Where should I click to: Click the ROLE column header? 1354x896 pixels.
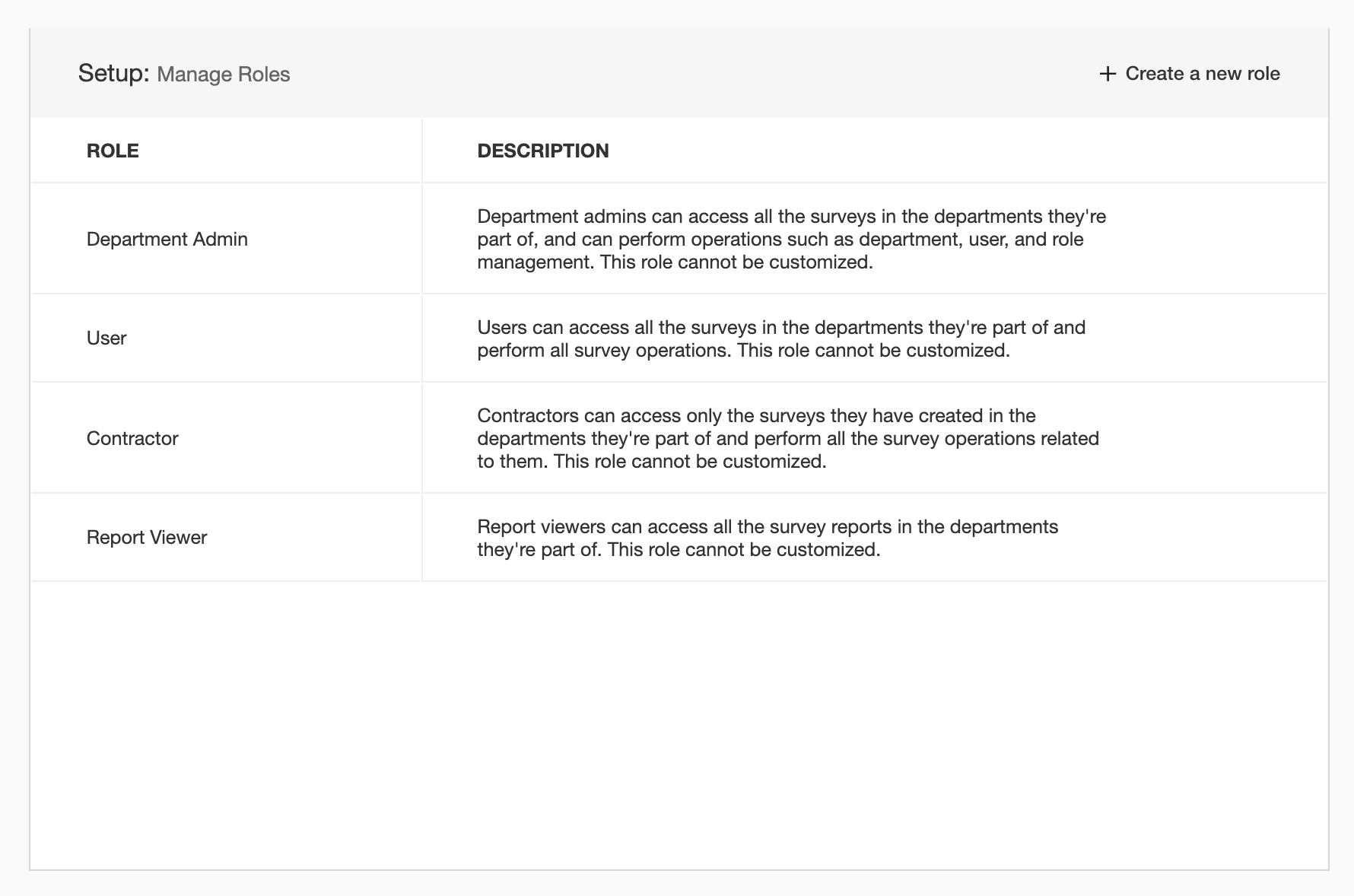(113, 151)
